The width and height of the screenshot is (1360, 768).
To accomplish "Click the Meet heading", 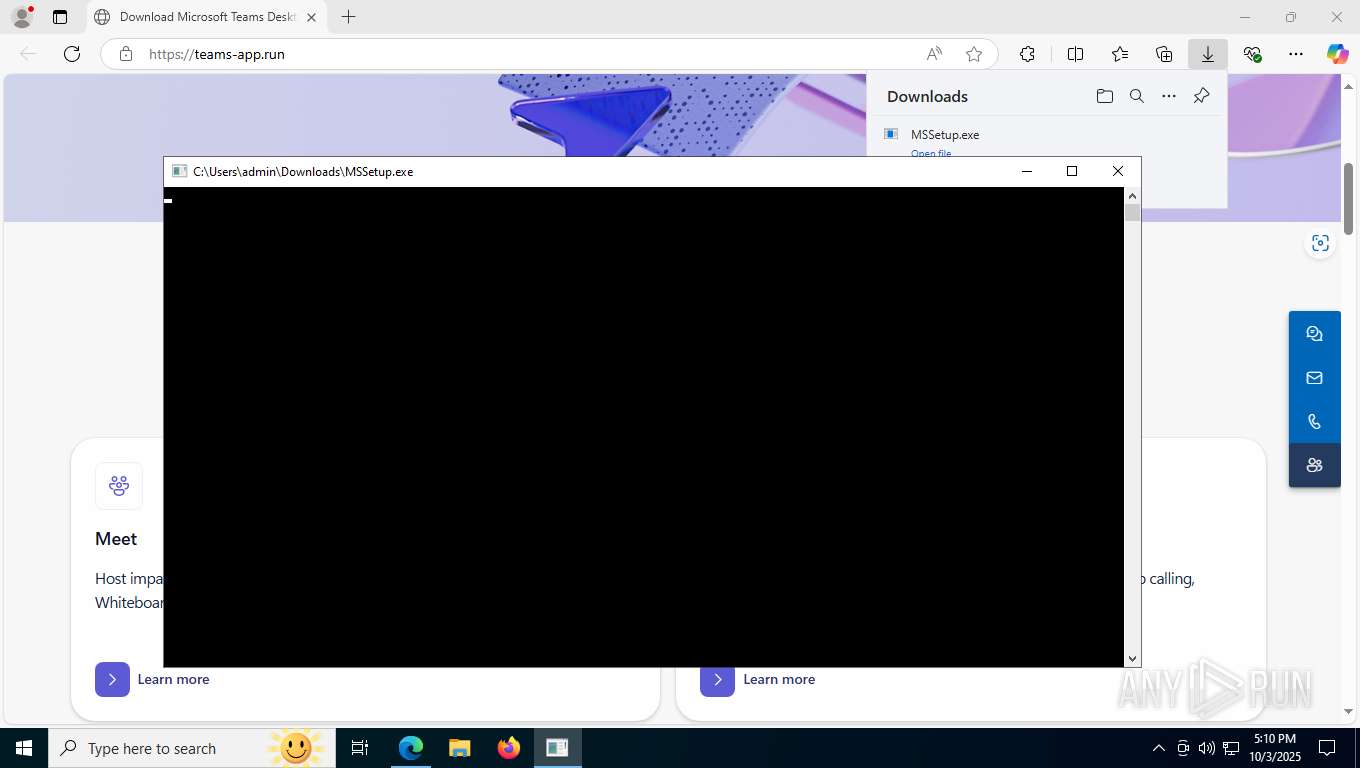I will pos(116,539).
